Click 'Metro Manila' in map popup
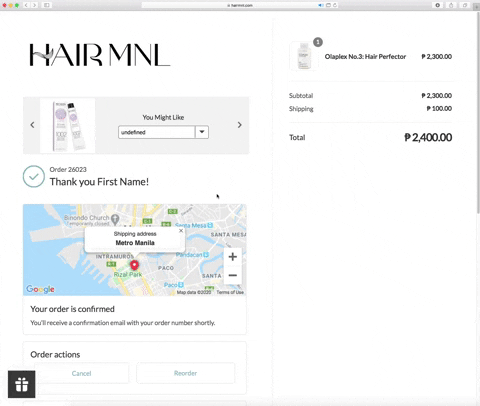 pos(135,243)
